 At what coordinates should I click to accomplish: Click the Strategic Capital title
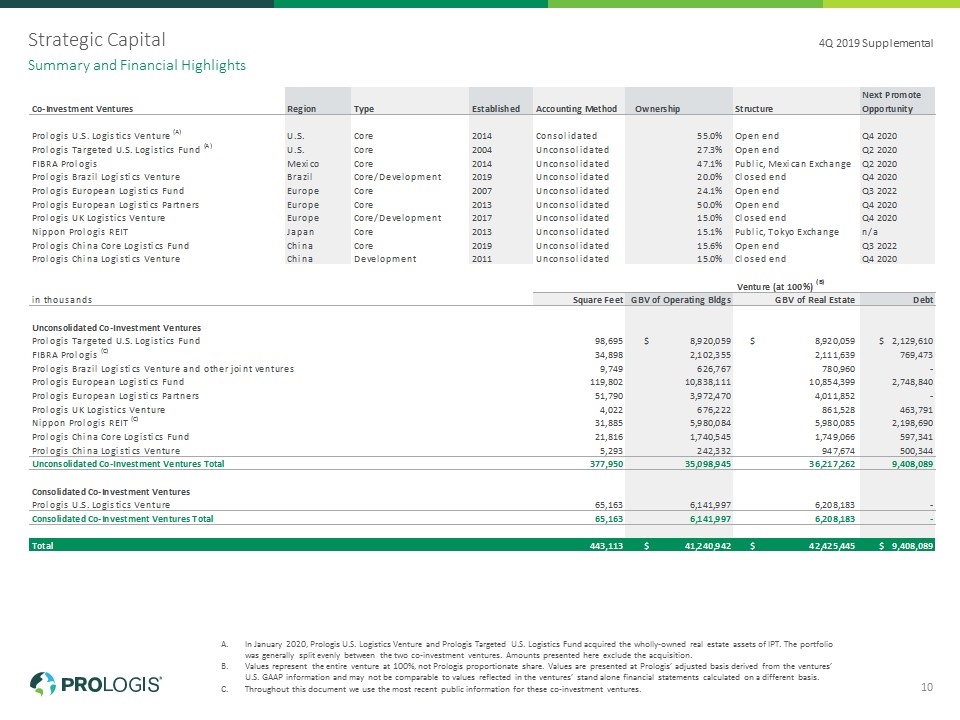[x=97, y=40]
